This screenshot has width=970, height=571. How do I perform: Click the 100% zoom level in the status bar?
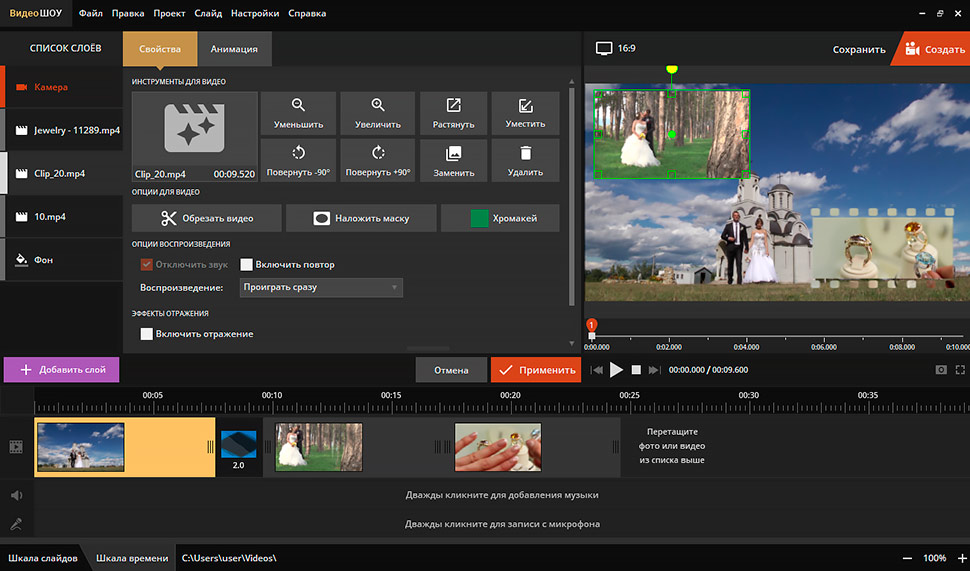point(934,558)
